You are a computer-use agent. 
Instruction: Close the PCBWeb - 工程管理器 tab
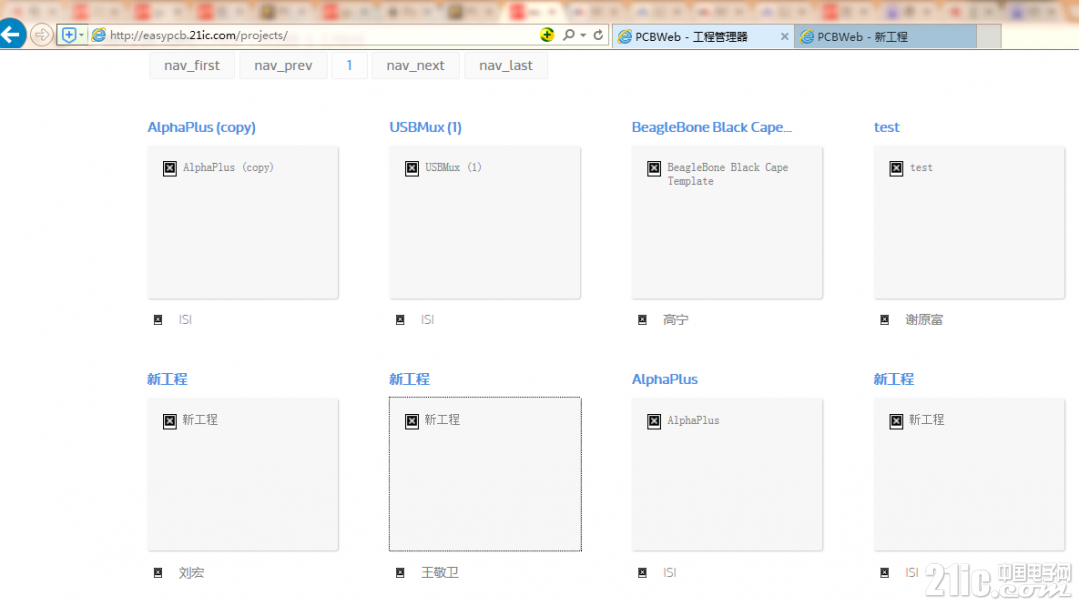pos(784,36)
